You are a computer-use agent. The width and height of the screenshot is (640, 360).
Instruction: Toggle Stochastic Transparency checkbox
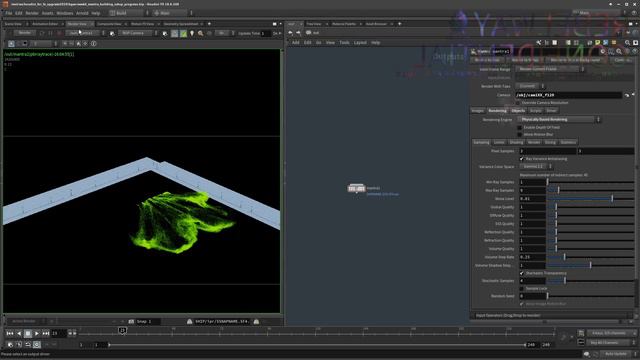click(x=522, y=273)
